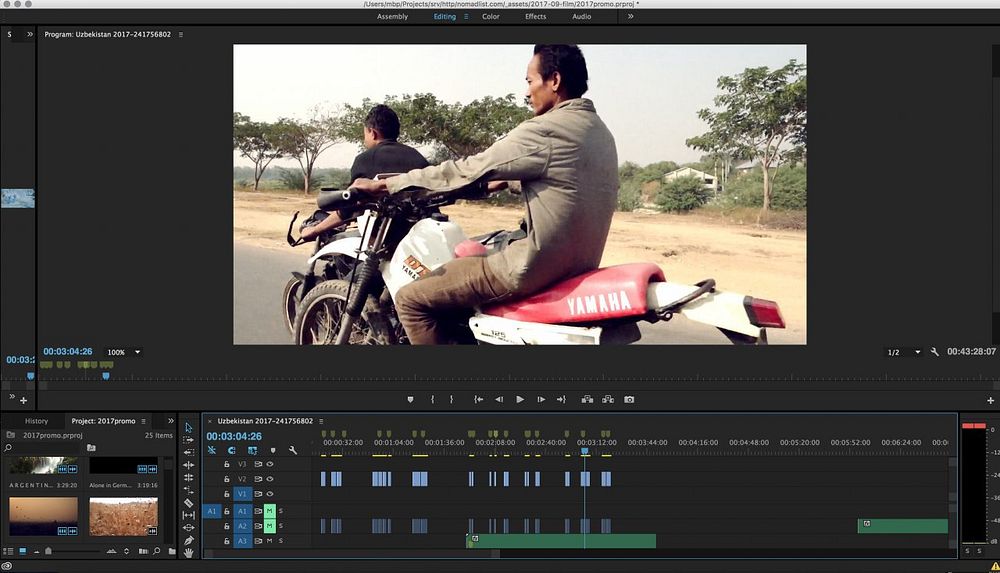Click the Add Marker button in program monitor
This screenshot has height=573, width=1000.
(410, 399)
